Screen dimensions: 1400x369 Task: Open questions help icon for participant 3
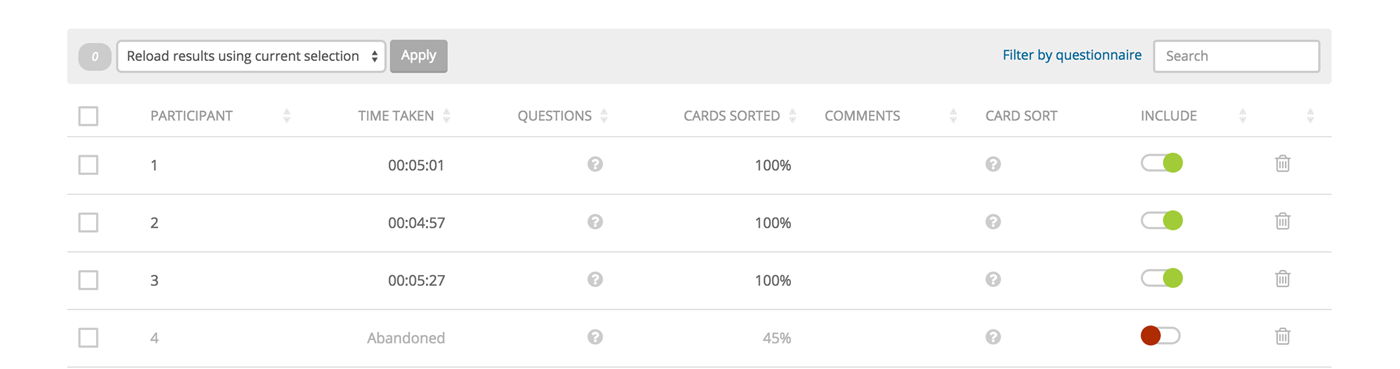[595, 280]
